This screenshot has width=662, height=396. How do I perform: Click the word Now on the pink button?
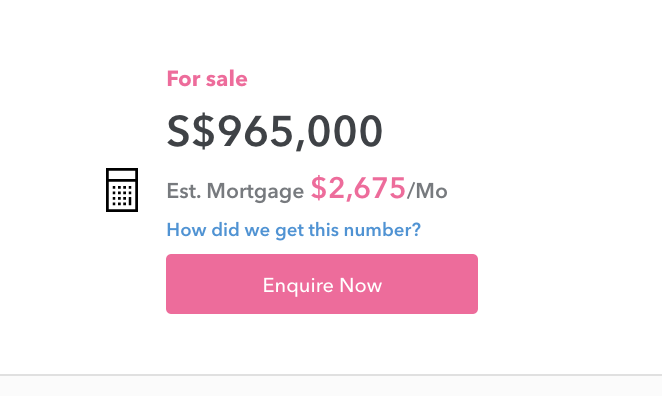point(361,285)
